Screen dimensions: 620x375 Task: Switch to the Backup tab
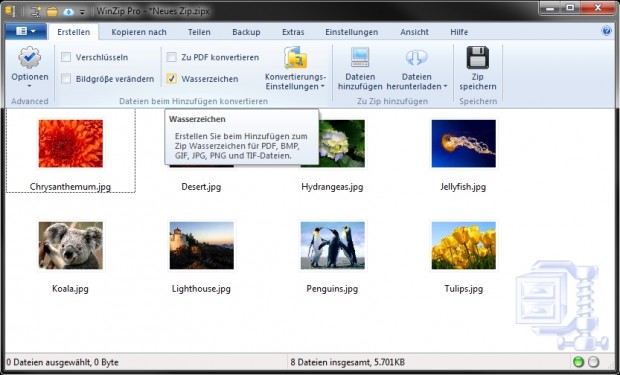click(246, 32)
